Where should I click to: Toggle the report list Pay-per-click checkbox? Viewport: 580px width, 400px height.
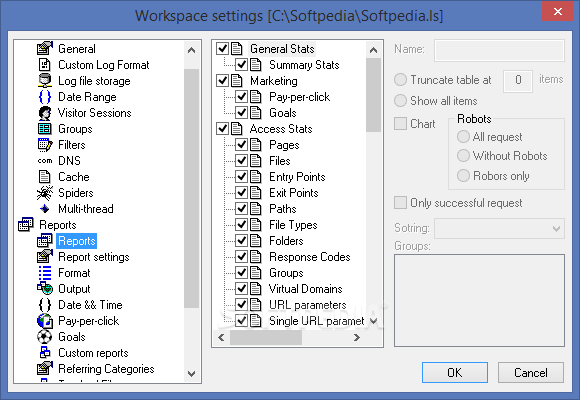(242, 97)
